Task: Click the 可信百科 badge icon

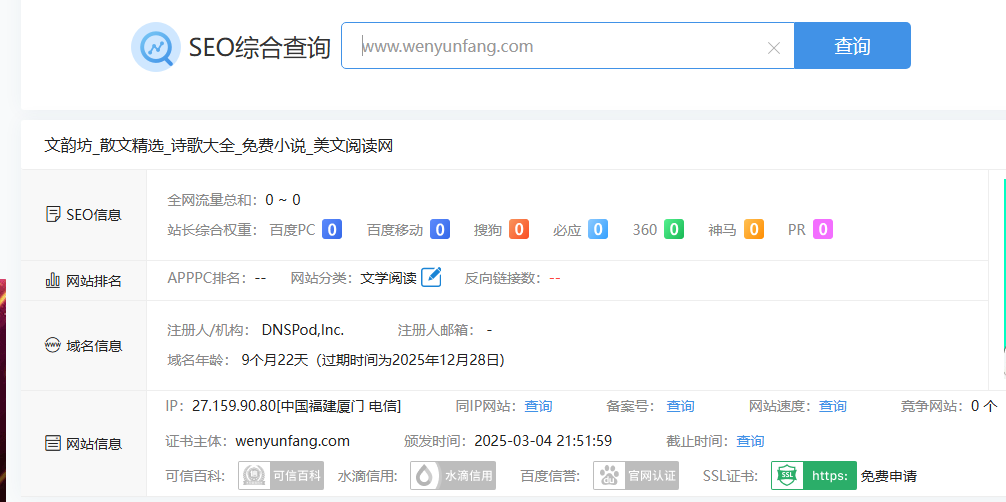Action: tap(281, 476)
